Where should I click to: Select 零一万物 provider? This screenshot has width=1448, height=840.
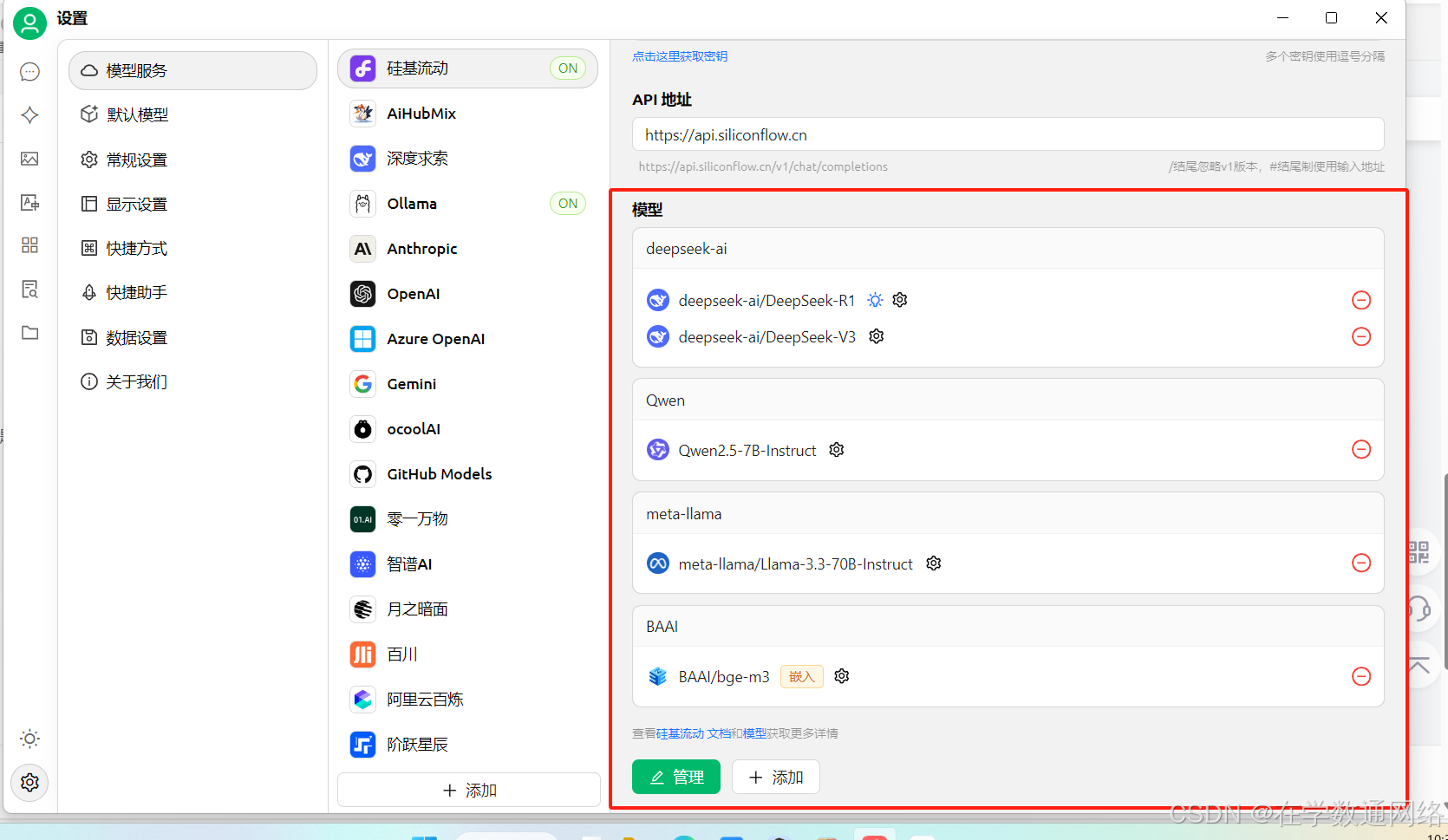pos(468,519)
